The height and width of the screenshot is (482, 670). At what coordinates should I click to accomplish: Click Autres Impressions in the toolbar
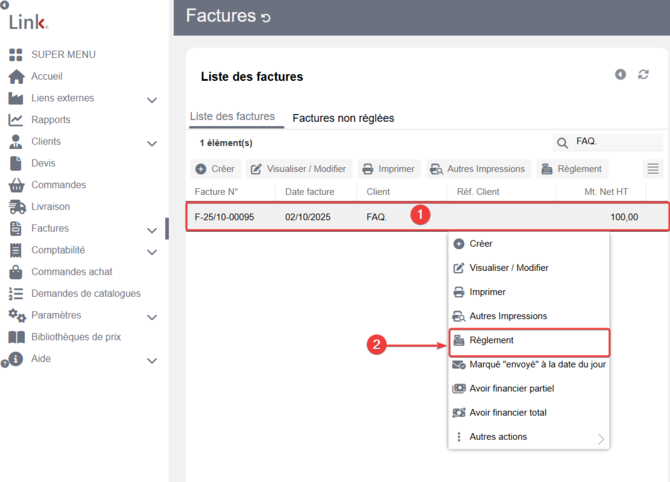pos(478,169)
